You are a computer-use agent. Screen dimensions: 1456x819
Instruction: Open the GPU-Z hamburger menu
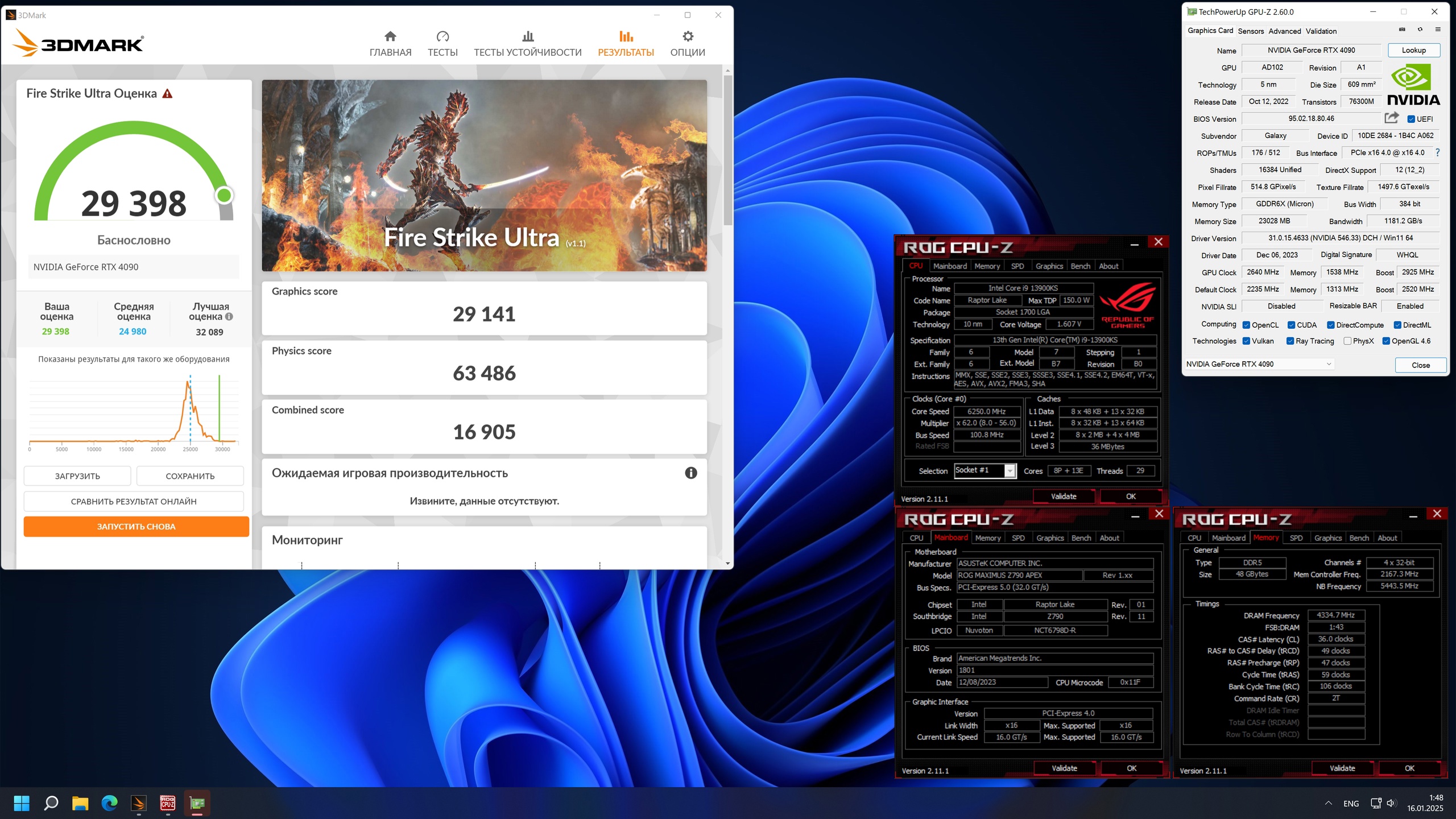1438,30
